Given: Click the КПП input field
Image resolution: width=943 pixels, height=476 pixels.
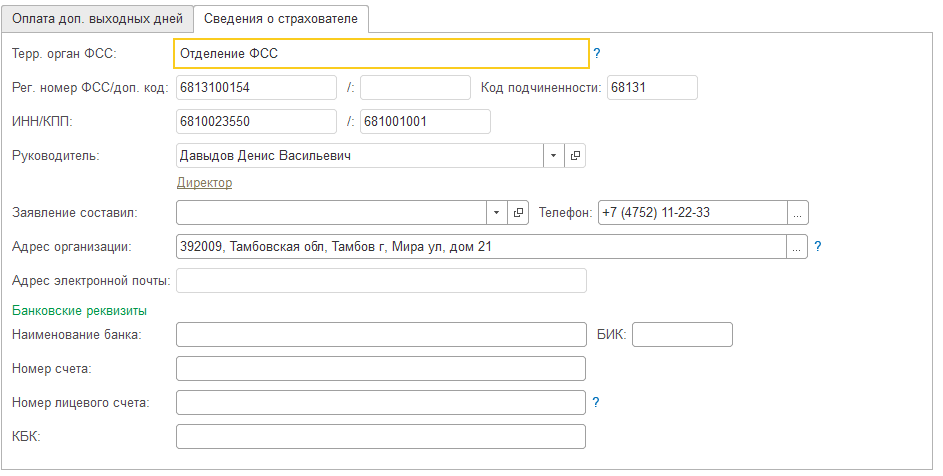Looking at the screenshot, I should pos(425,121).
